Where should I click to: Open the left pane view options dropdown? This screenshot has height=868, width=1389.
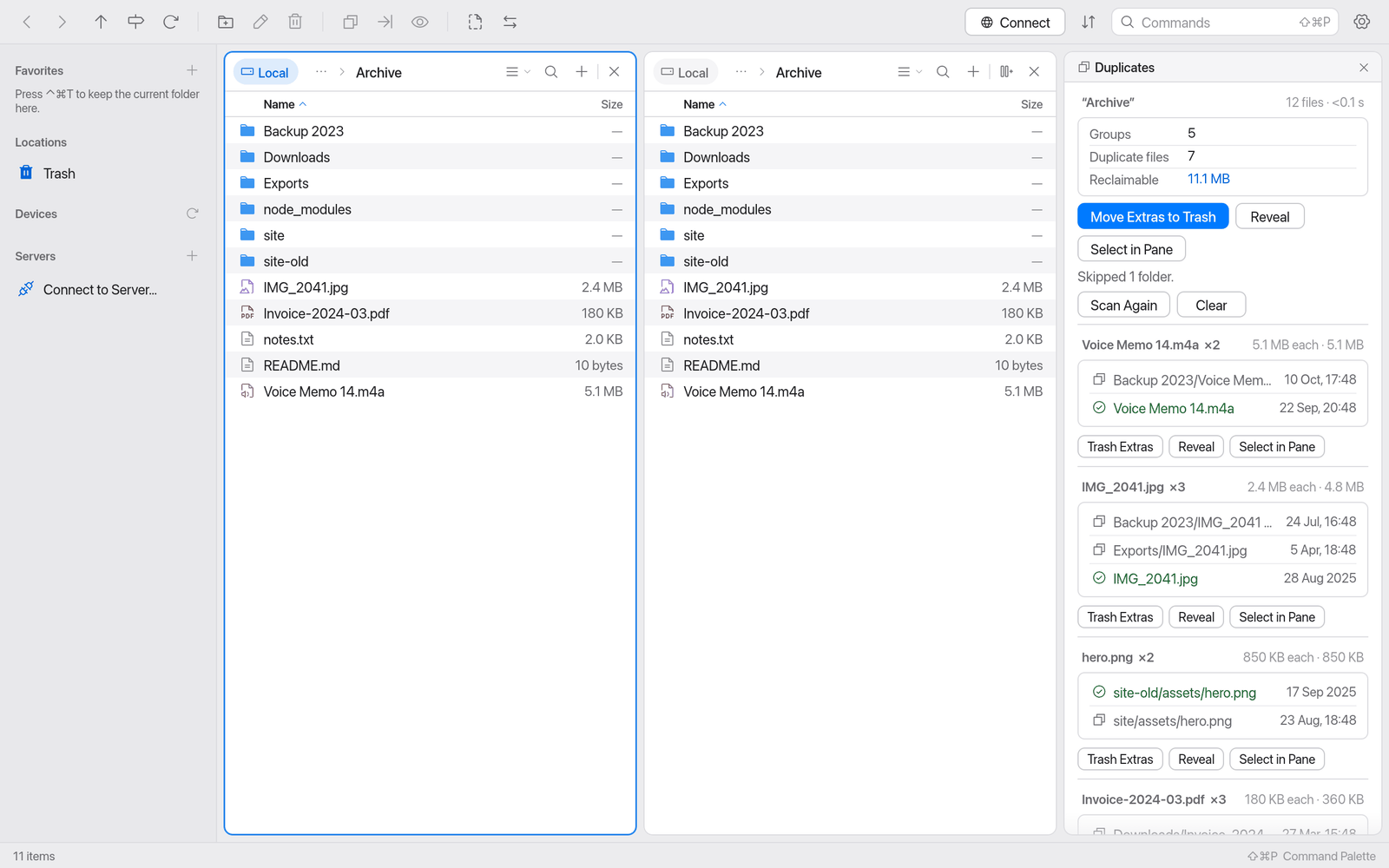point(517,72)
